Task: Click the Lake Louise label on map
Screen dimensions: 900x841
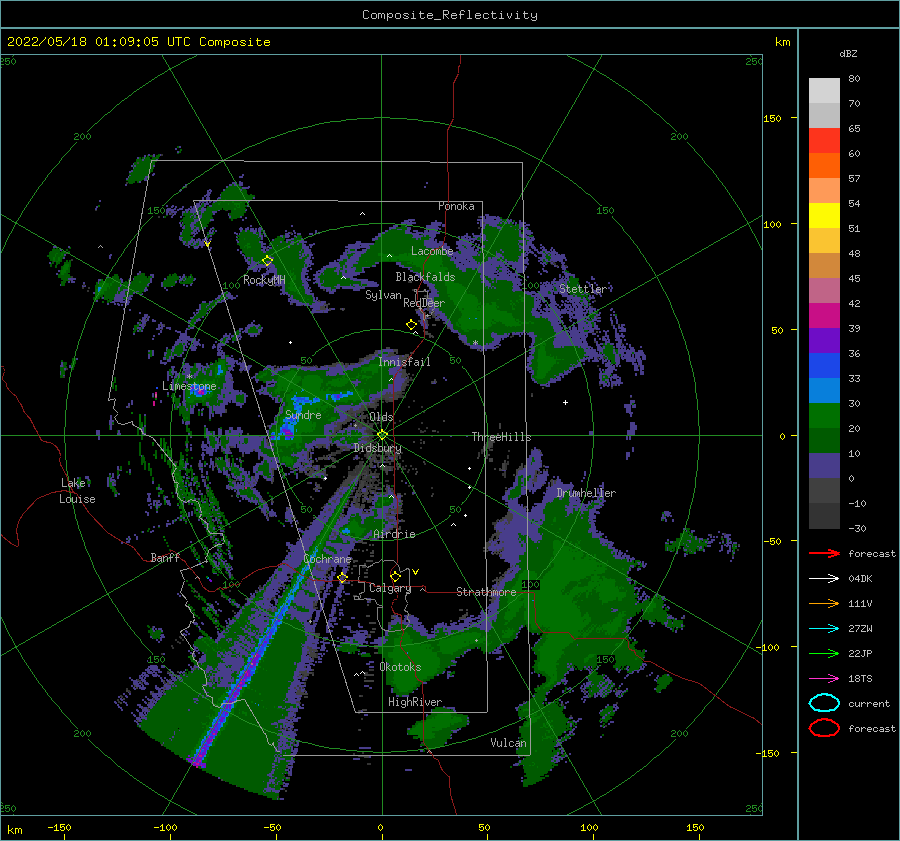Action: click(x=77, y=491)
